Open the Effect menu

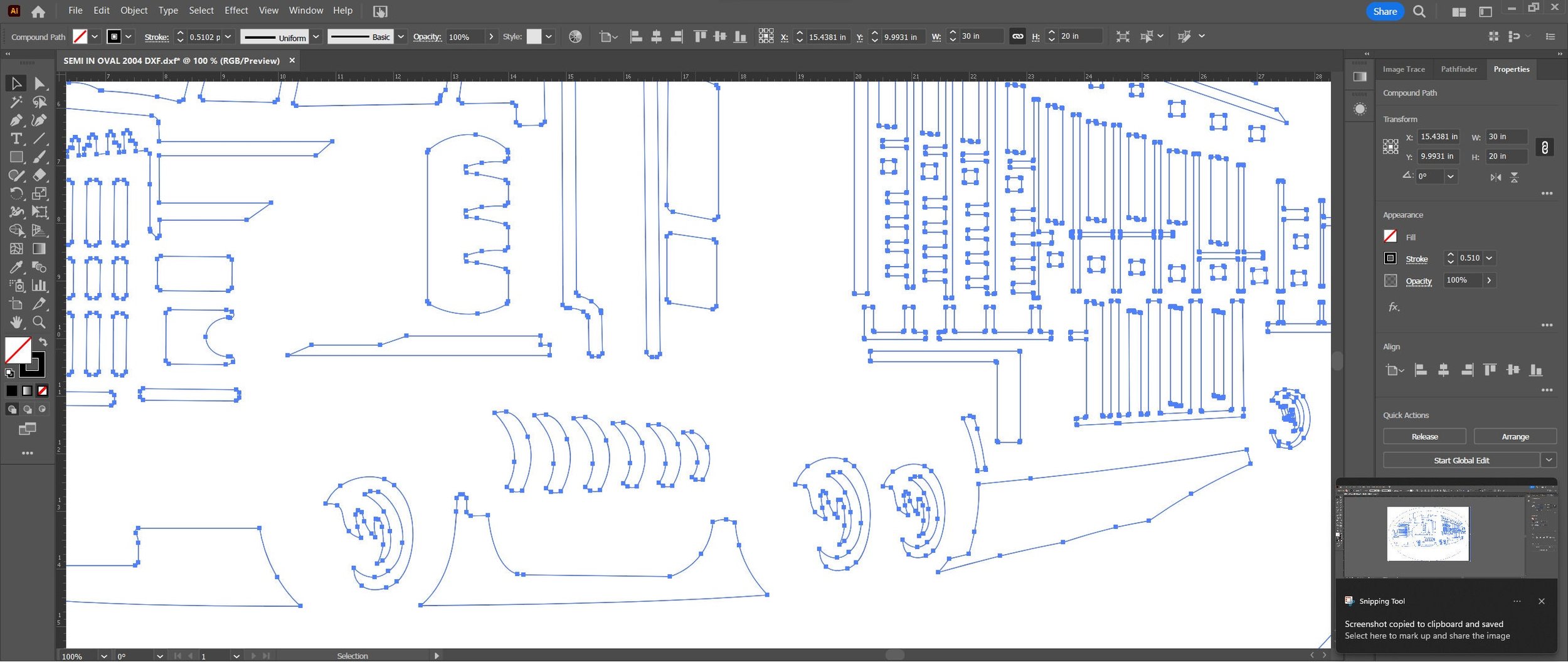click(236, 11)
